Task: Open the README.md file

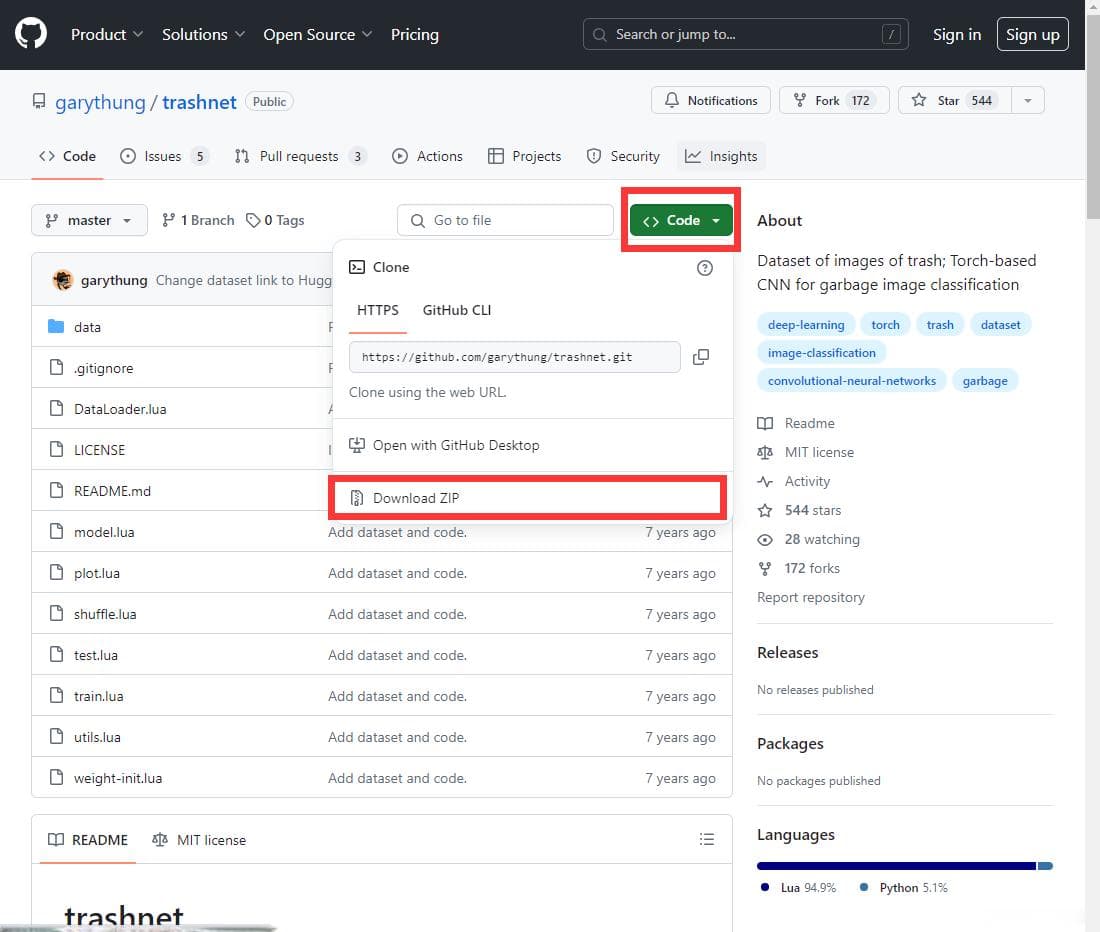Action: pos(112,491)
